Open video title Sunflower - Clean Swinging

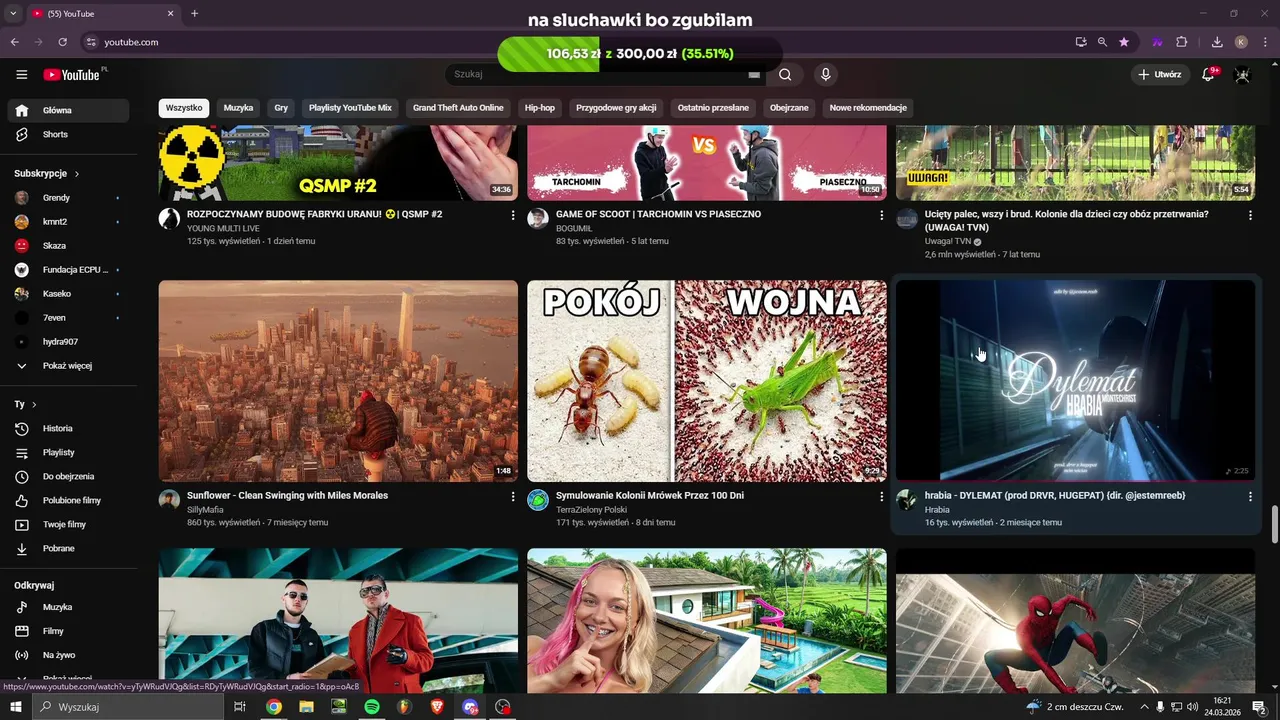point(287,496)
